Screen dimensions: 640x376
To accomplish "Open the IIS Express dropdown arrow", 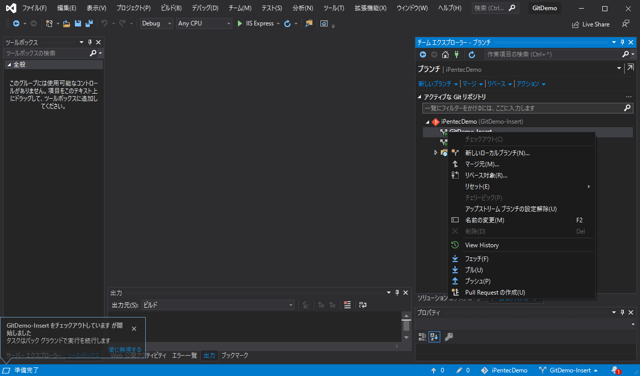I will point(278,24).
